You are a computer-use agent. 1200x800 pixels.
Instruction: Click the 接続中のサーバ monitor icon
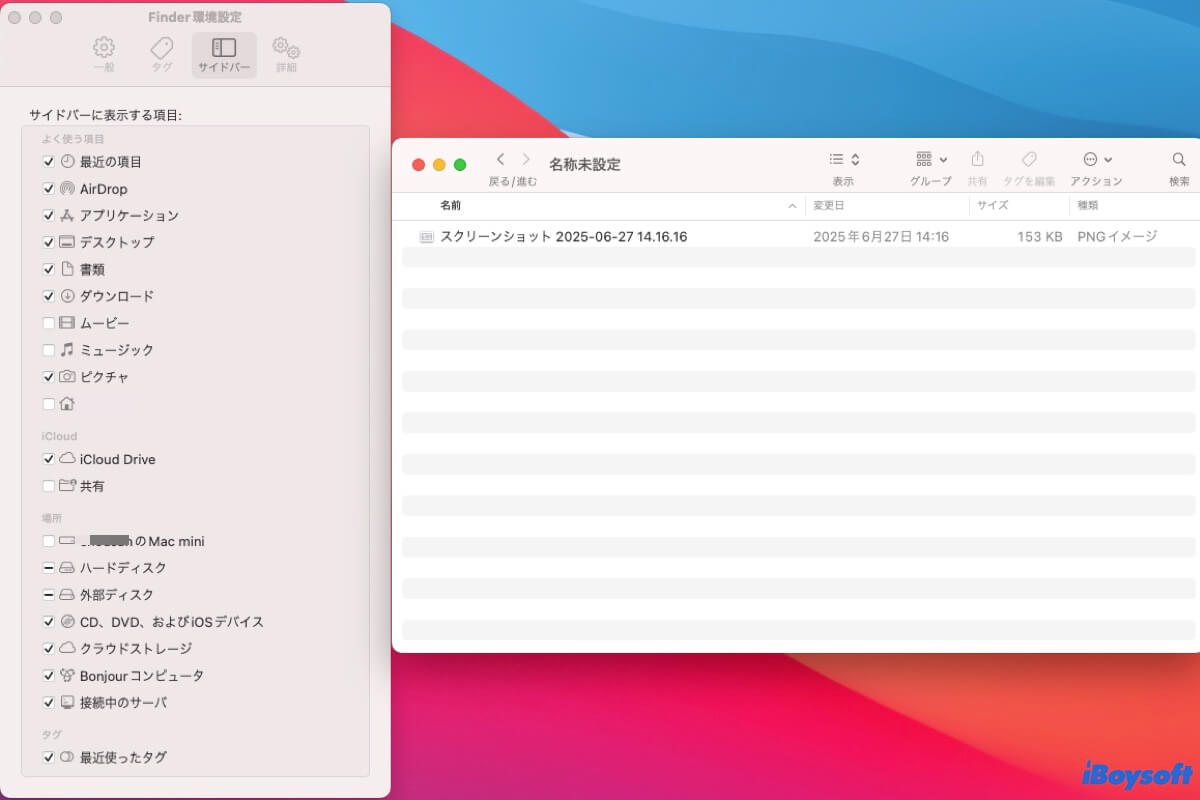pyautogui.click(x=67, y=703)
